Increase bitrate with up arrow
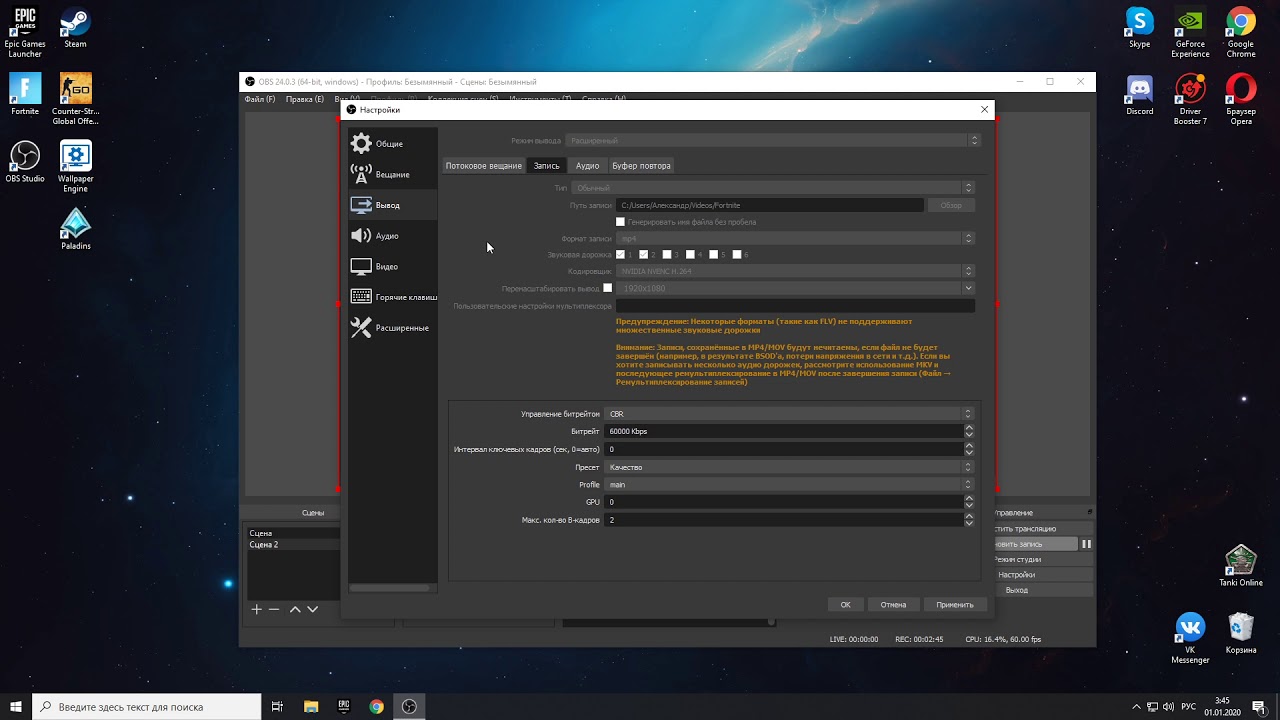 [969, 428]
